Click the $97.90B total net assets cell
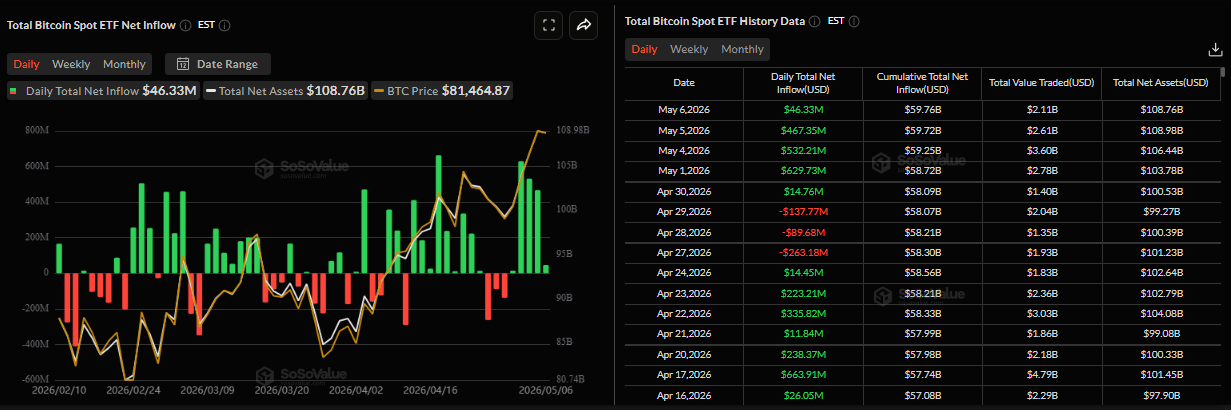This screenshot has width=1231, height=410. (x=1161, y=396)
